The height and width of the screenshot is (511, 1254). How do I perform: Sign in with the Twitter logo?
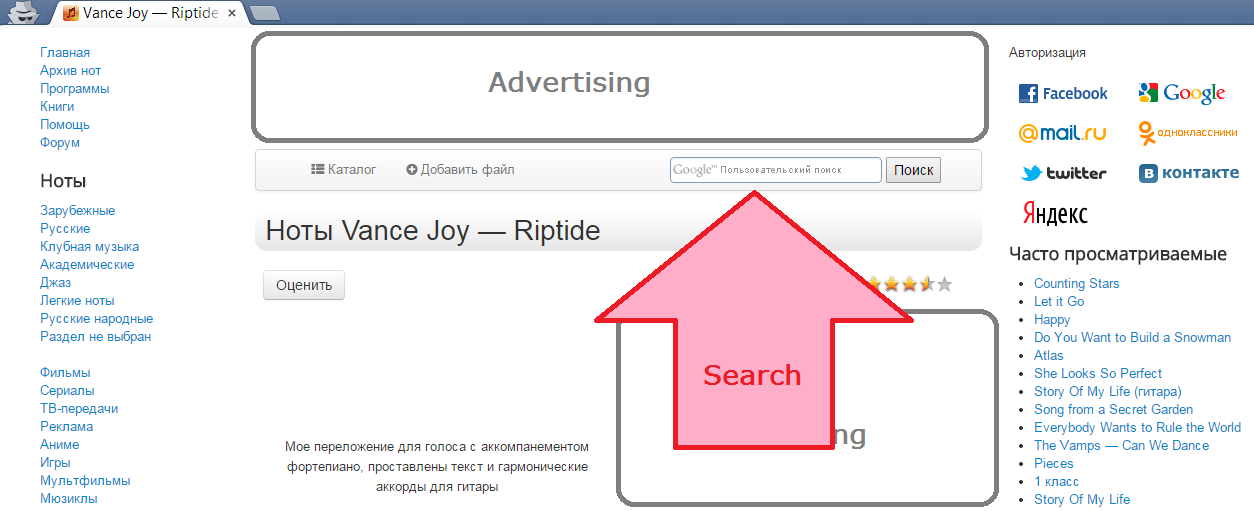pos(1063,173)
